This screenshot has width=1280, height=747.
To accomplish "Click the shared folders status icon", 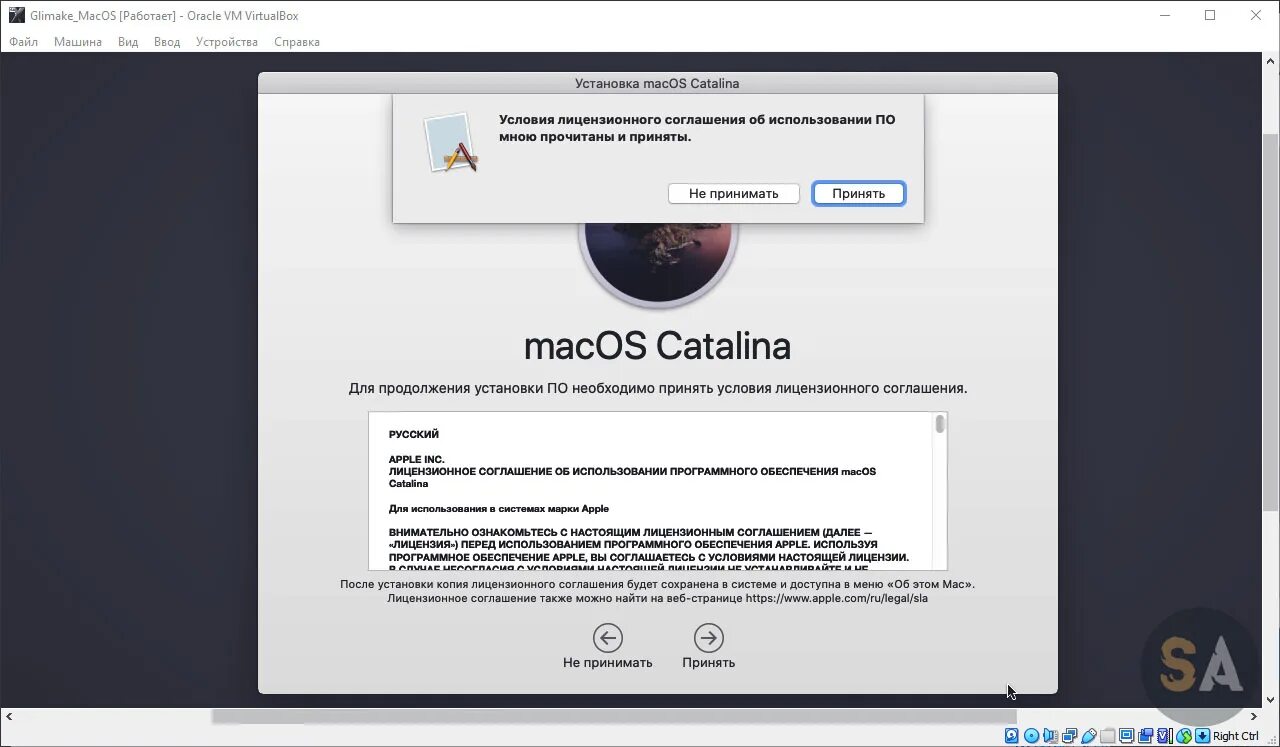I will [x=1107, y=736].
